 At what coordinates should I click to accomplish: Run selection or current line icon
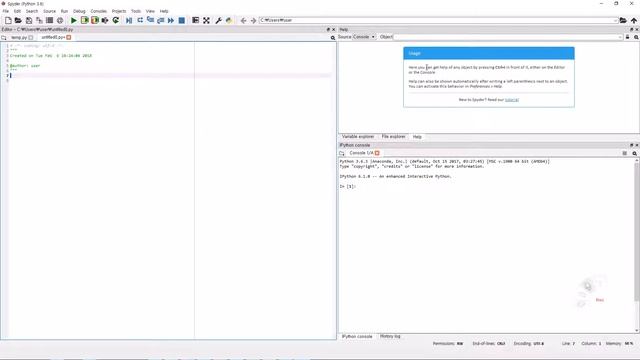click(105, 20)
